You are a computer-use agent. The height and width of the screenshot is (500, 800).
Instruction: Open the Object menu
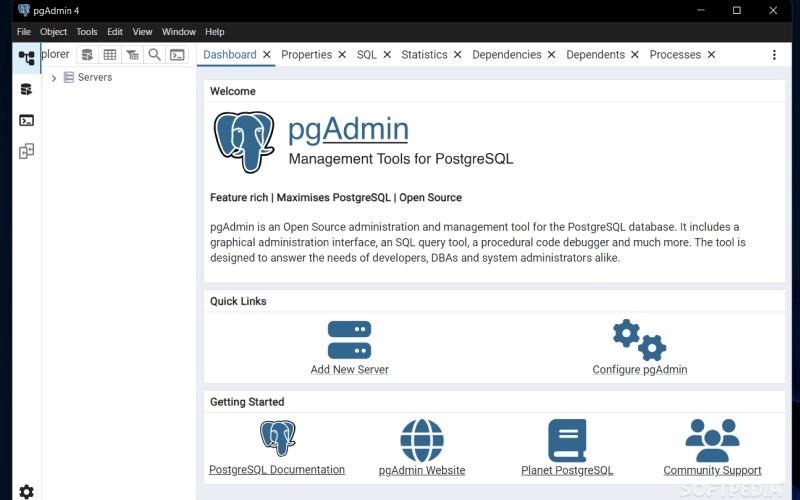[x=53, y=32]
